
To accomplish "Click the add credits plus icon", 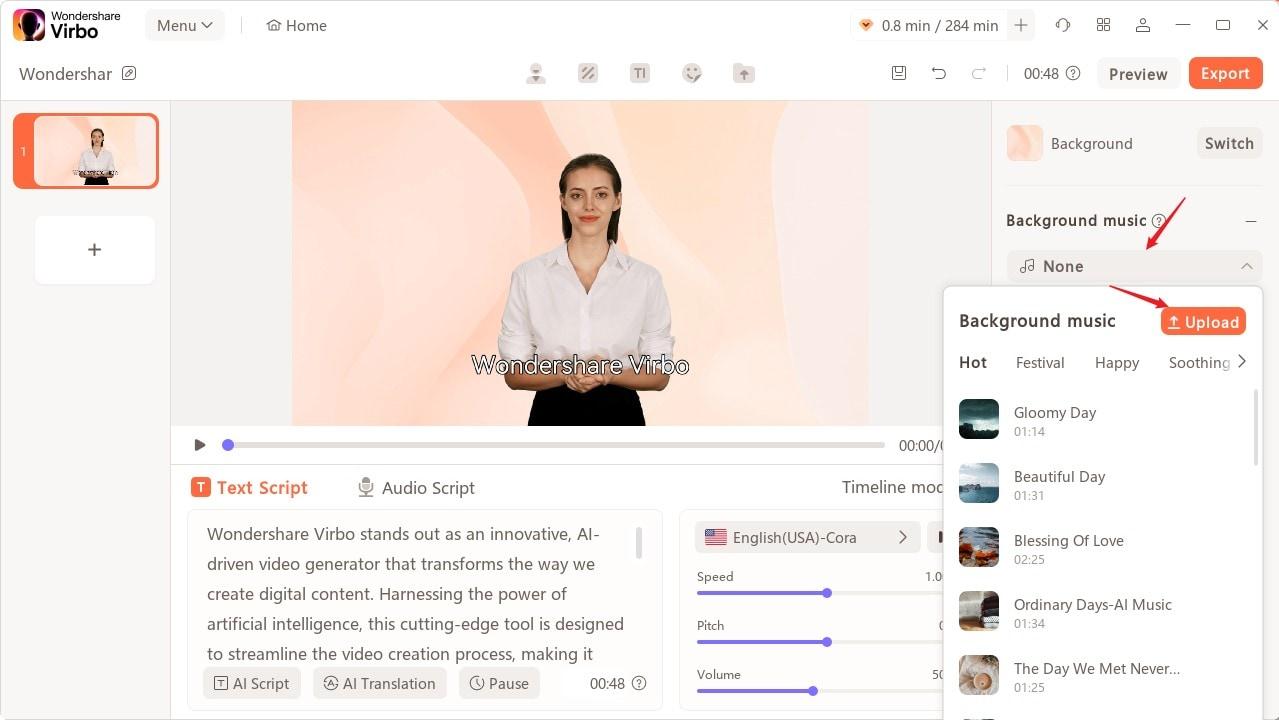I will tap(1021, 25).
